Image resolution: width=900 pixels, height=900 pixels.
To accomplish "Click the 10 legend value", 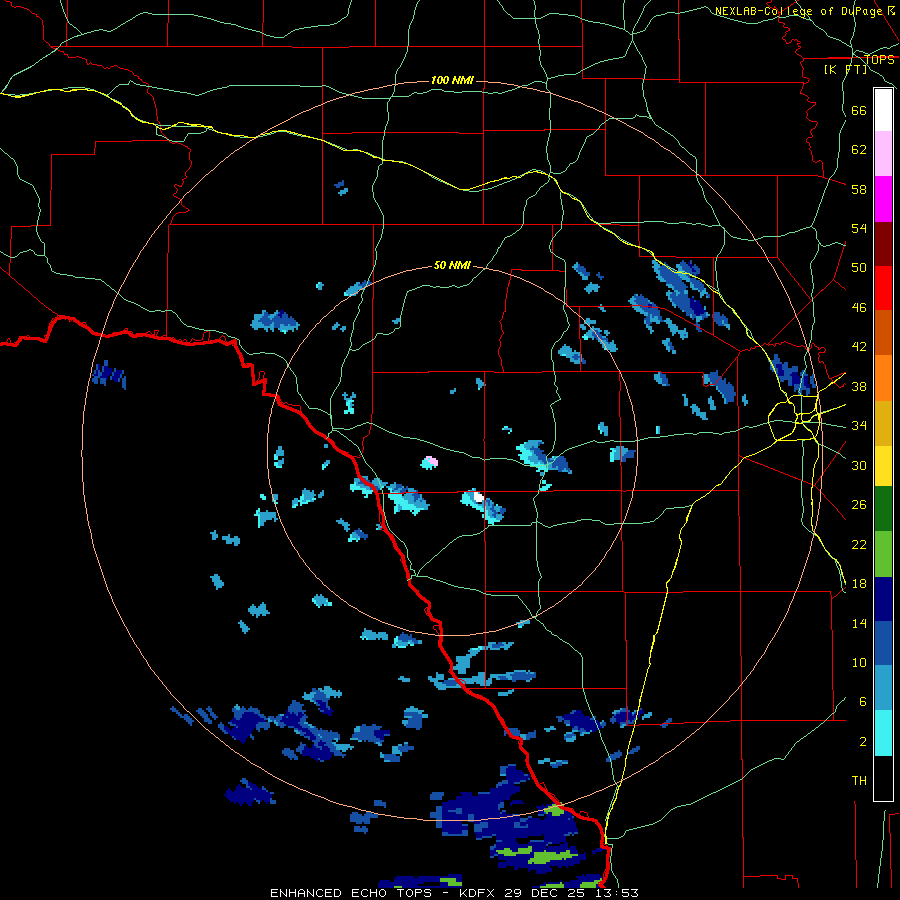I will click(859, 662).
